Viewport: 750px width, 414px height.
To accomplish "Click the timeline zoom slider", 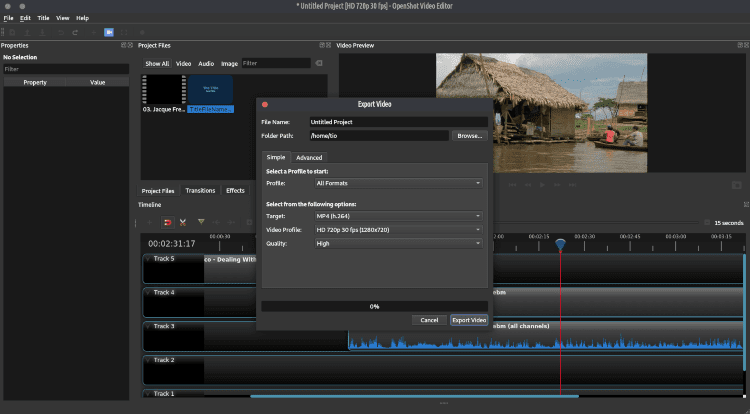I will [596, 222].
